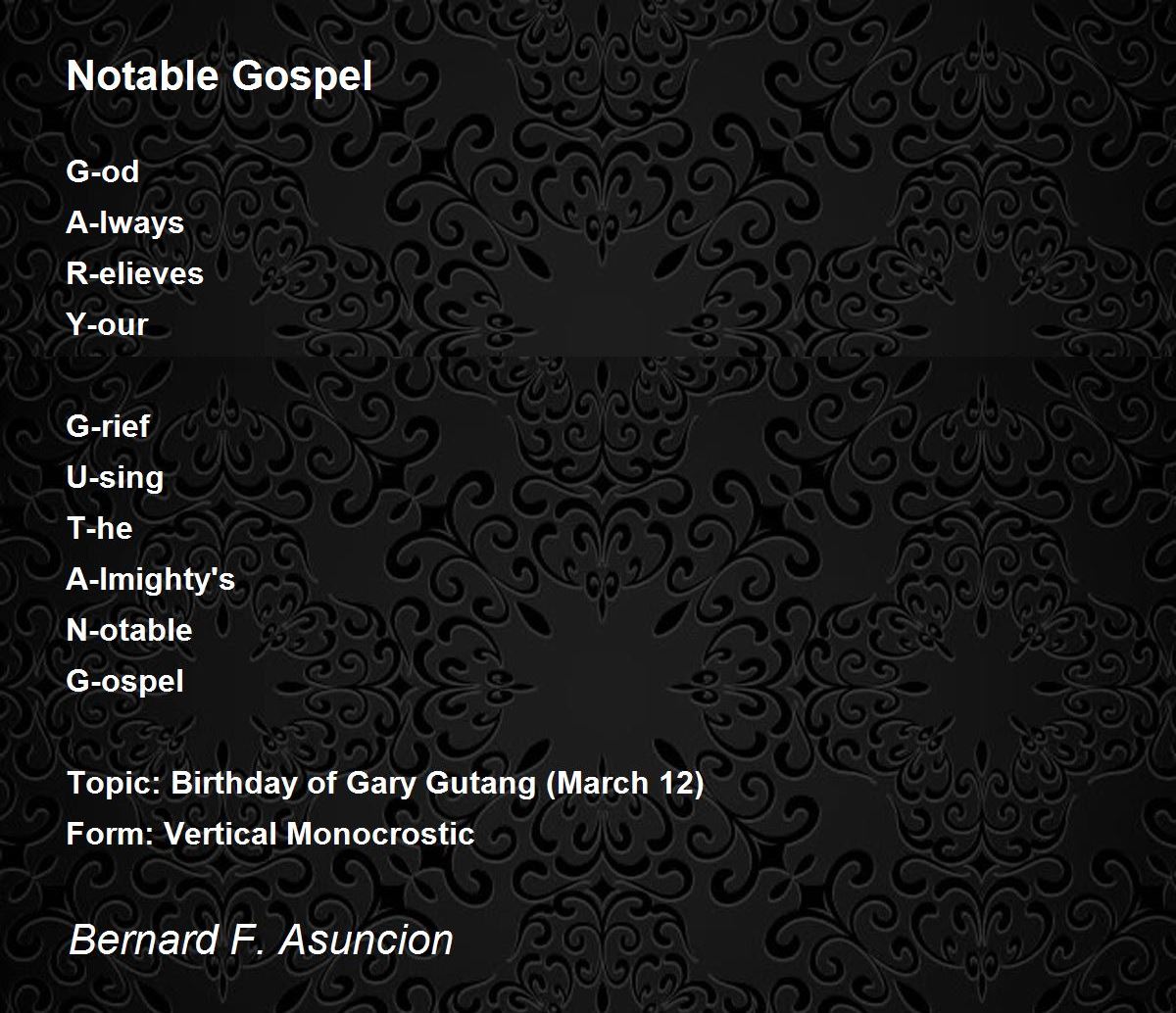The height and width of the screenshot is (1013, 1176).
Task: Click the line R-elieves
Action: coord(135,273)
